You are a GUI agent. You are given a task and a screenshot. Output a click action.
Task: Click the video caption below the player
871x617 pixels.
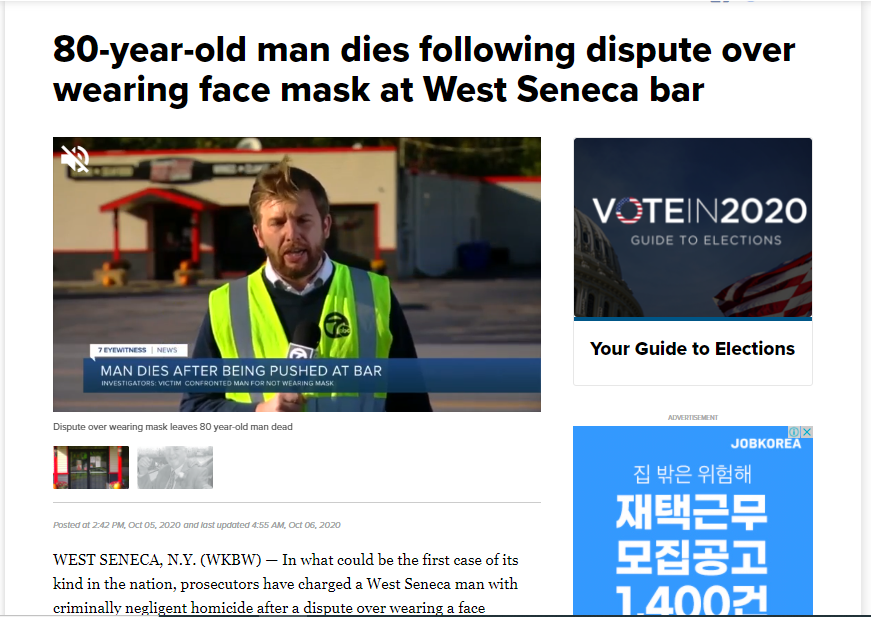[173, 427]
